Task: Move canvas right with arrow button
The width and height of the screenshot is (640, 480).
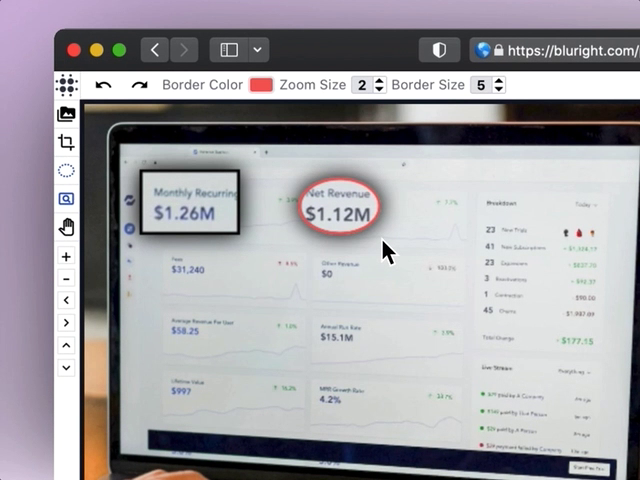Action: coord(66,323)
